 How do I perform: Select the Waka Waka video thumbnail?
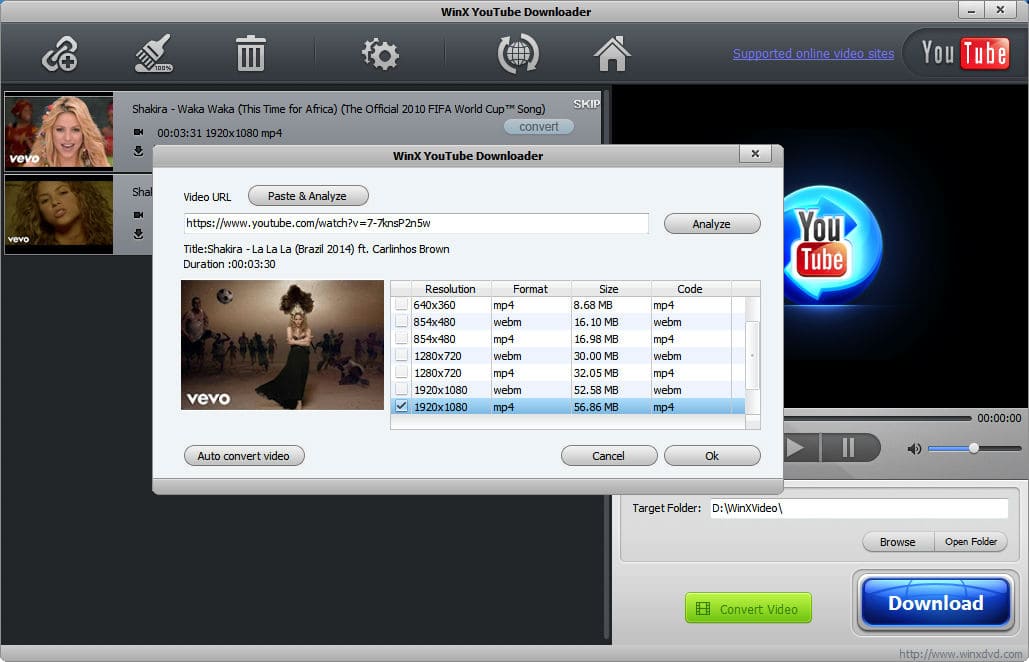click(x=59, y=131)
